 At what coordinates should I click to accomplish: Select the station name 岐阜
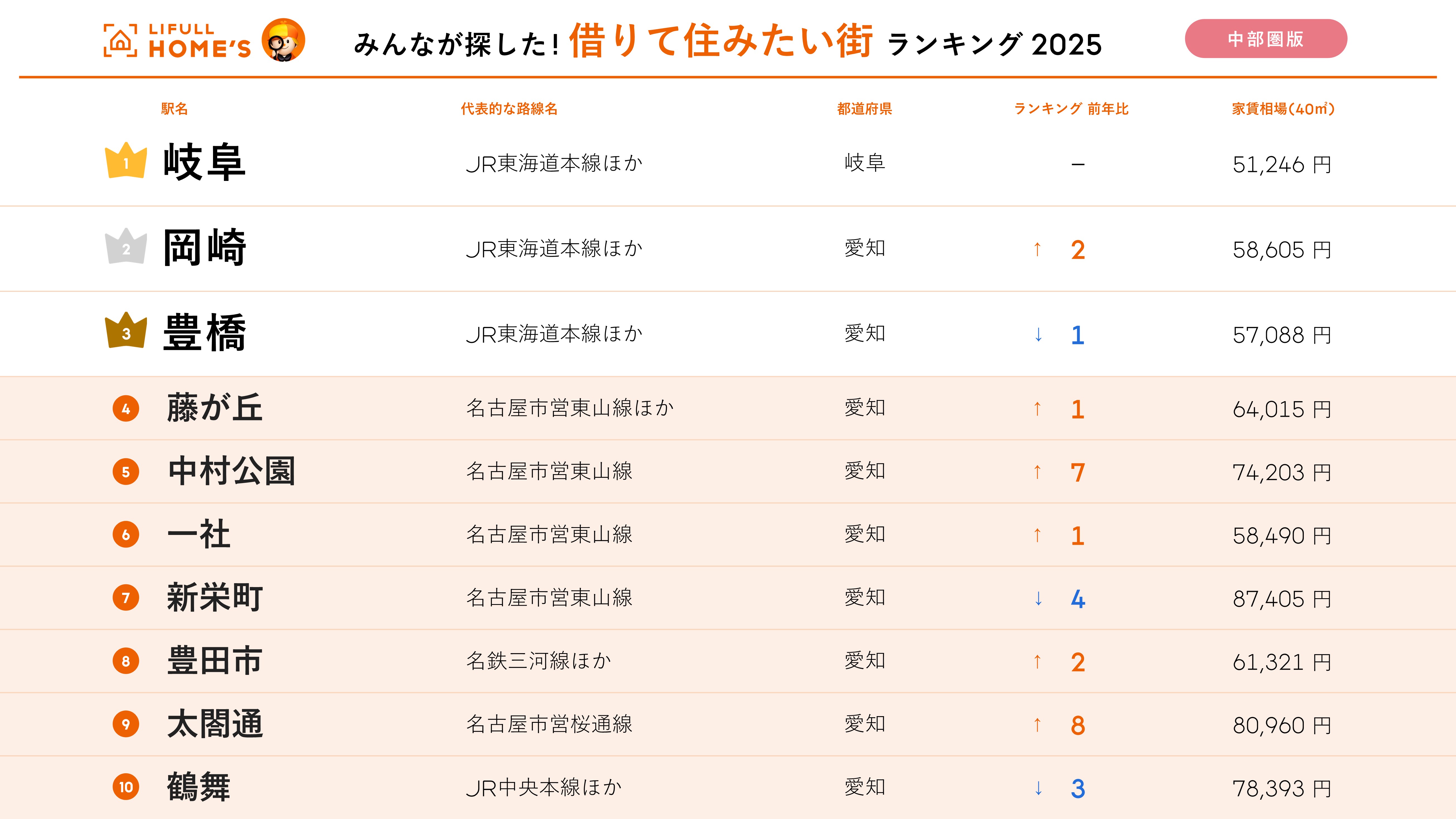click(x=204, y=162)
